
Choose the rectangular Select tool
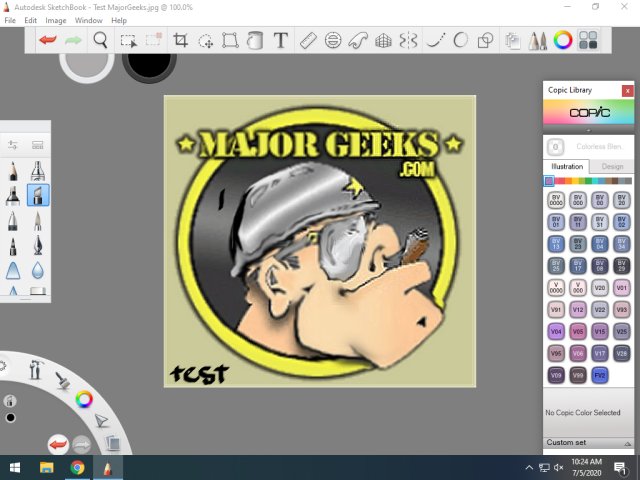(128, 40)
